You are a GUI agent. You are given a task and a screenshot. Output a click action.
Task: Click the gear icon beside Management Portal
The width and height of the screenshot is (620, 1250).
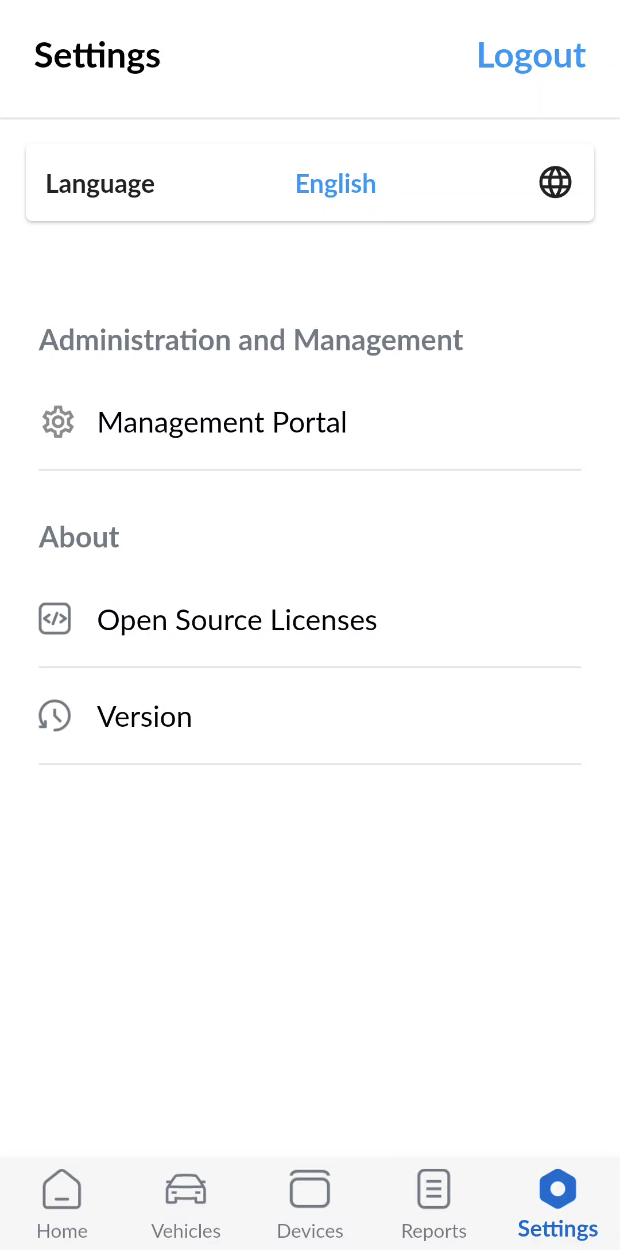(x=58, y=422)
